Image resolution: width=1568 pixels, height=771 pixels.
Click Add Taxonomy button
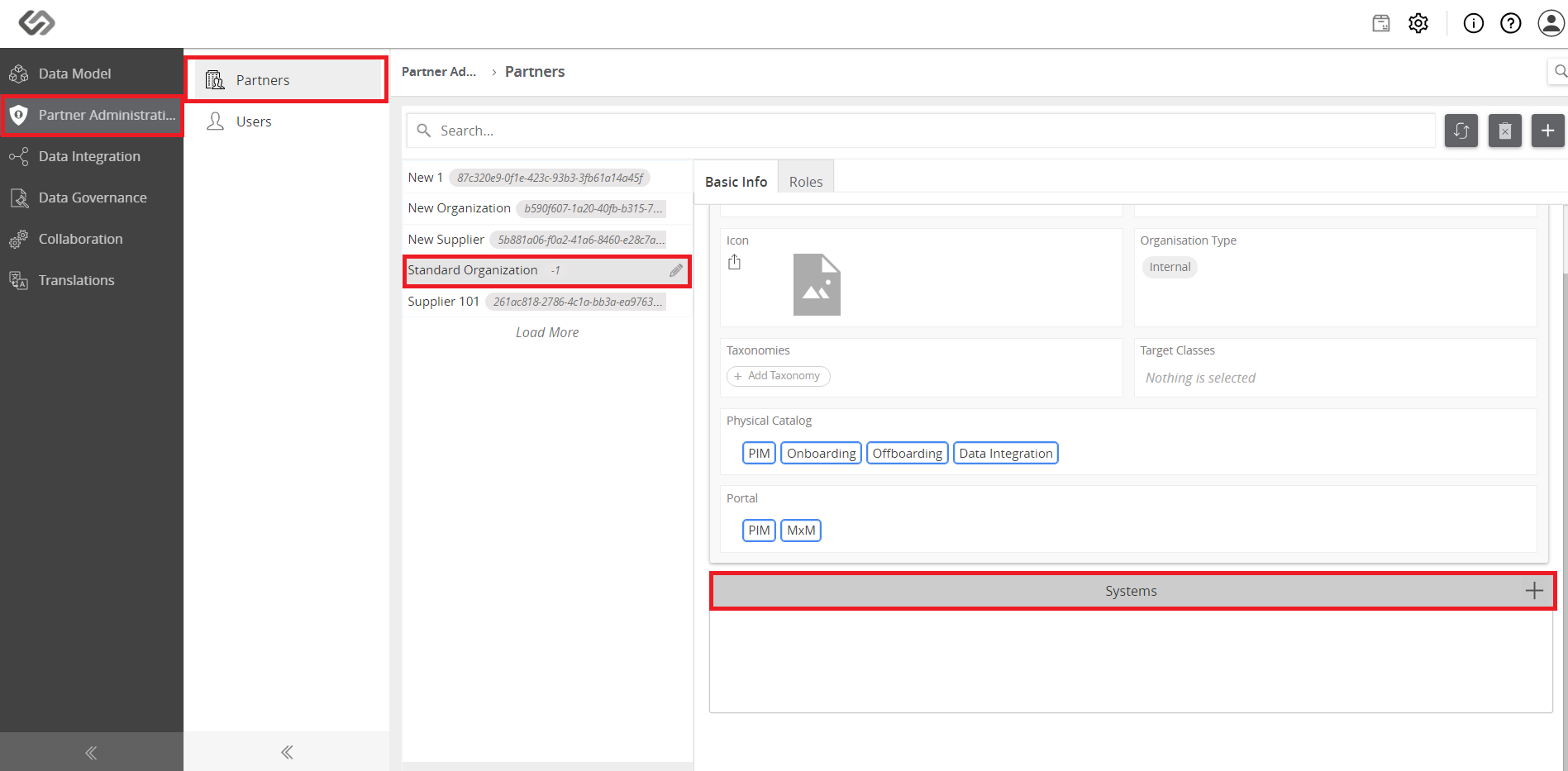click(778, 376)
